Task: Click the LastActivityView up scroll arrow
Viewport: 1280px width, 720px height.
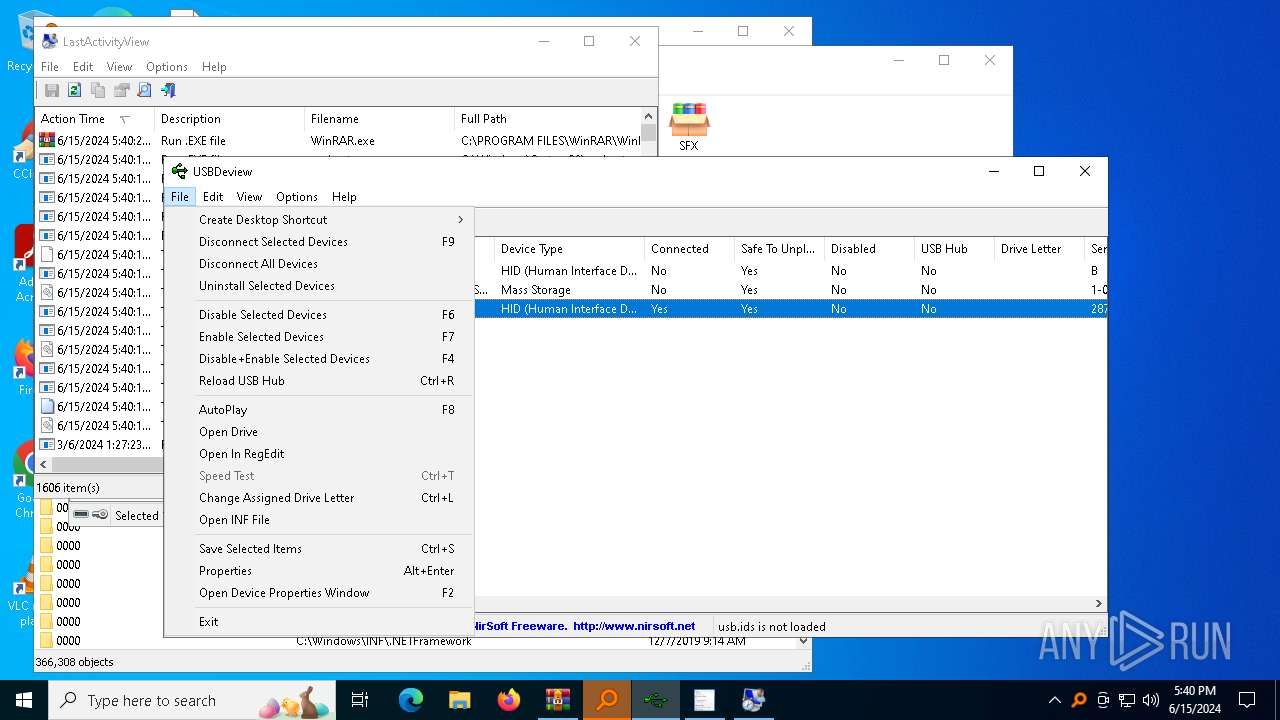Action: point(649,117)
